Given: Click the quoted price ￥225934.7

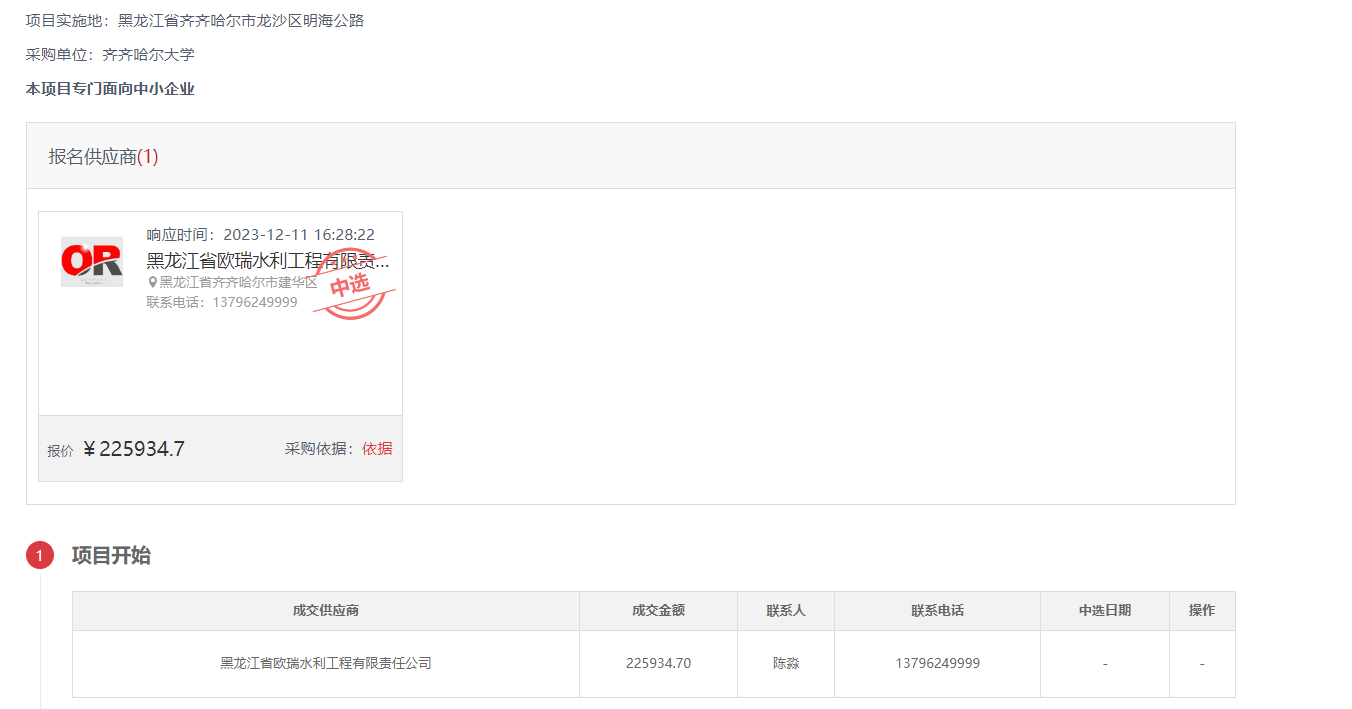Looking at the screenshot, I should pyautogui.click(x=134, y=449).
